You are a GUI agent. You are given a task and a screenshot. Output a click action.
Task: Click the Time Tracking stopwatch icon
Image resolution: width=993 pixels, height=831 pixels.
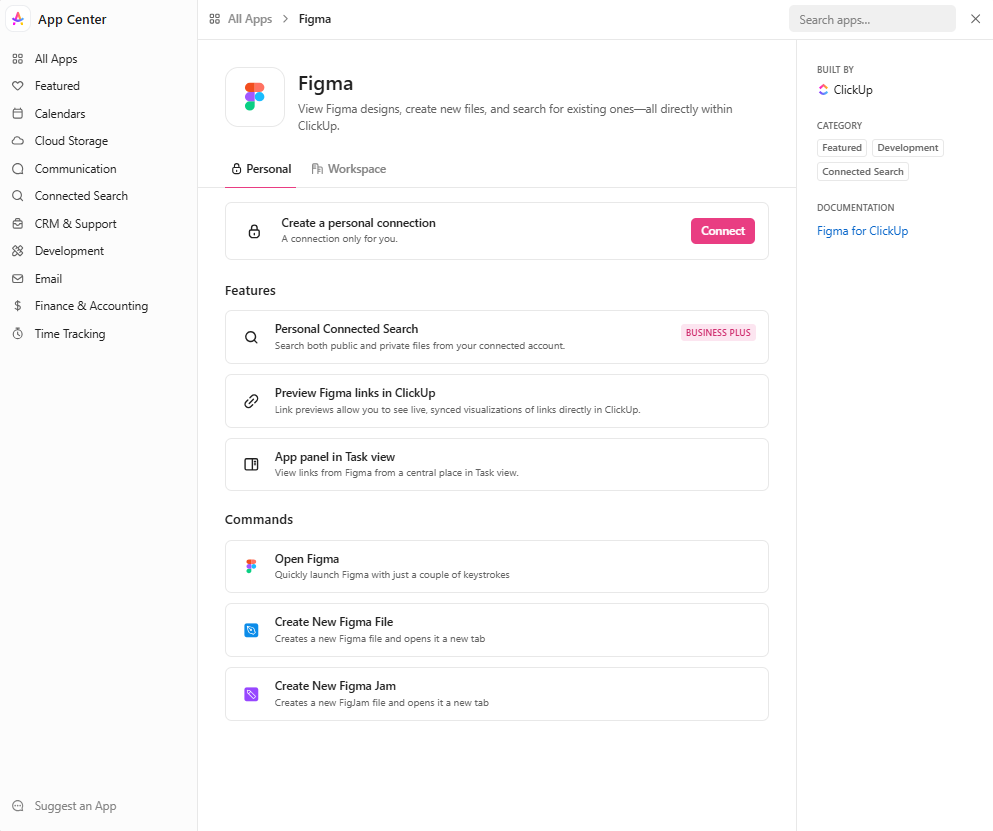click(18, 334)
